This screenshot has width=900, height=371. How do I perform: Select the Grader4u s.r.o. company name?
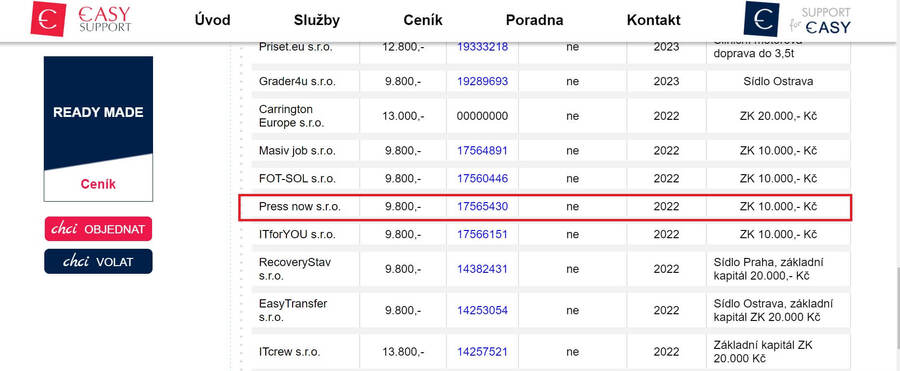297,82
